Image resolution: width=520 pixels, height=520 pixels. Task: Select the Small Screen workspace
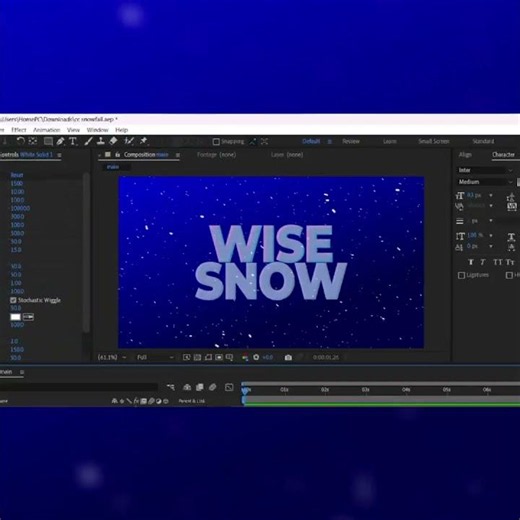click(434, 141)
